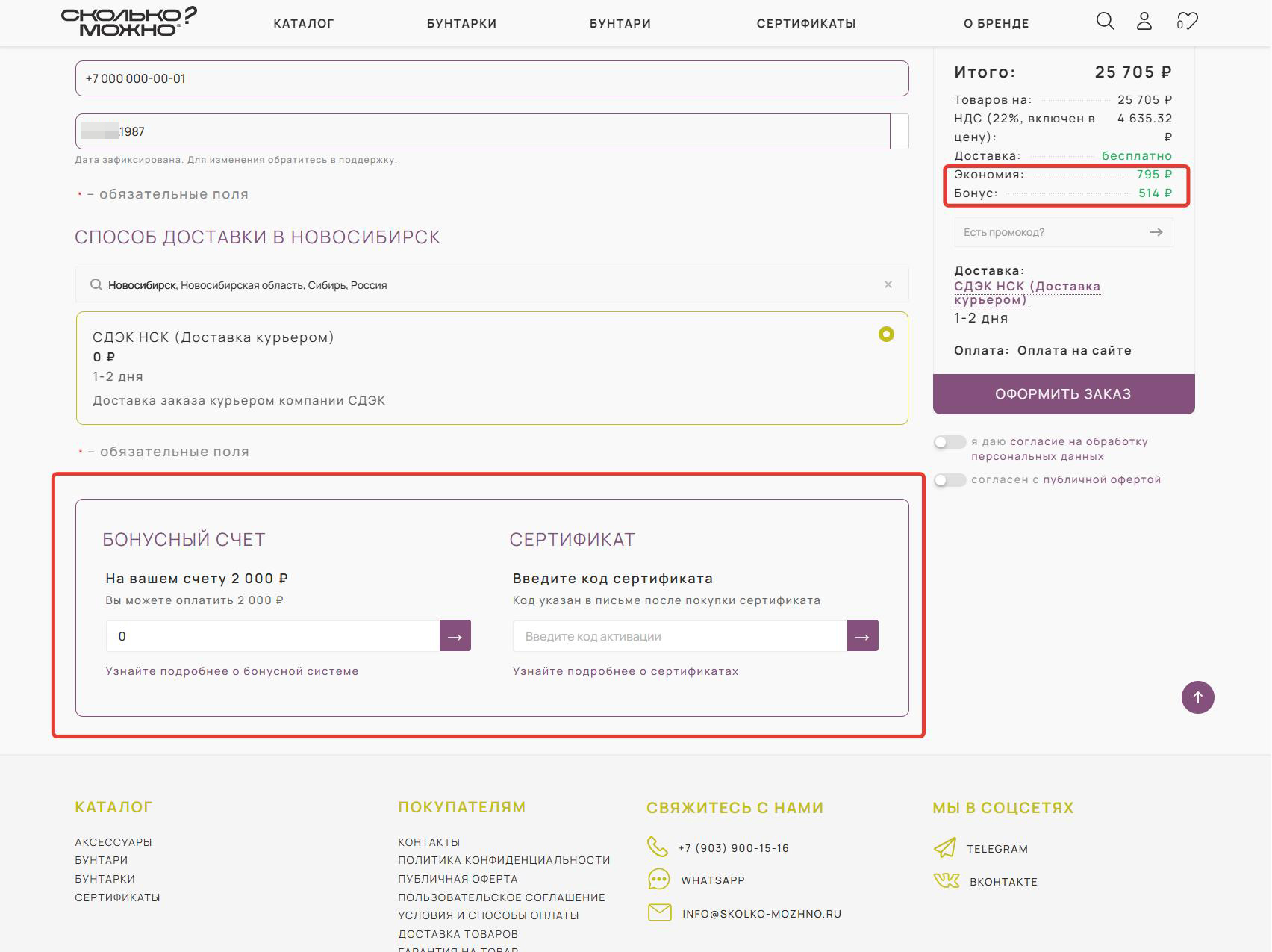
Task: Submit certificate code with arrow button
Action: click(x=862, y=636)
